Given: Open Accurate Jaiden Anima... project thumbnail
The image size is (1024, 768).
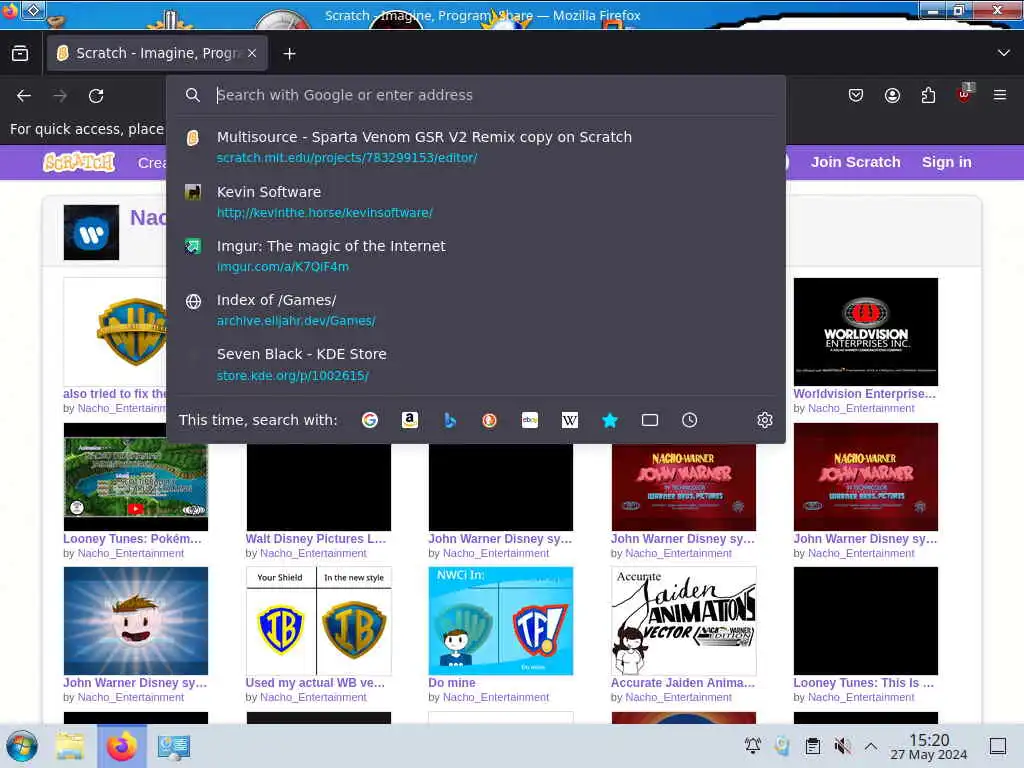Looking at the screenshot, I should 683,620.
